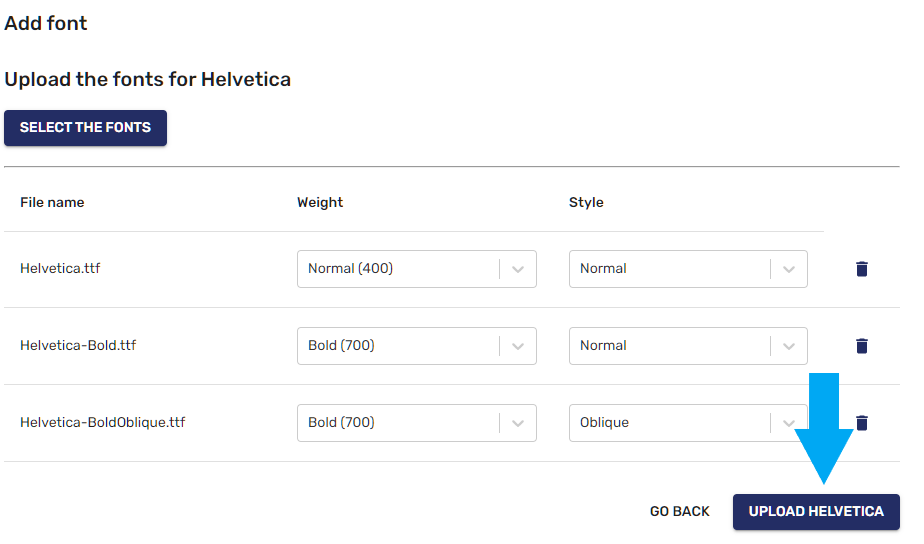Remove Helvetica-Bold.ttf using its trash icon
This screenshot has height=544, width=924.
point(862,345)
